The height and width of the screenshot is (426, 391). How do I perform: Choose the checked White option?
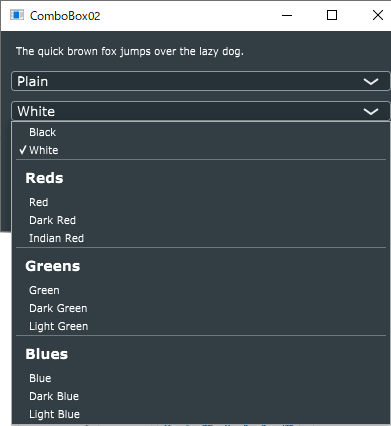tap(201, 150)
